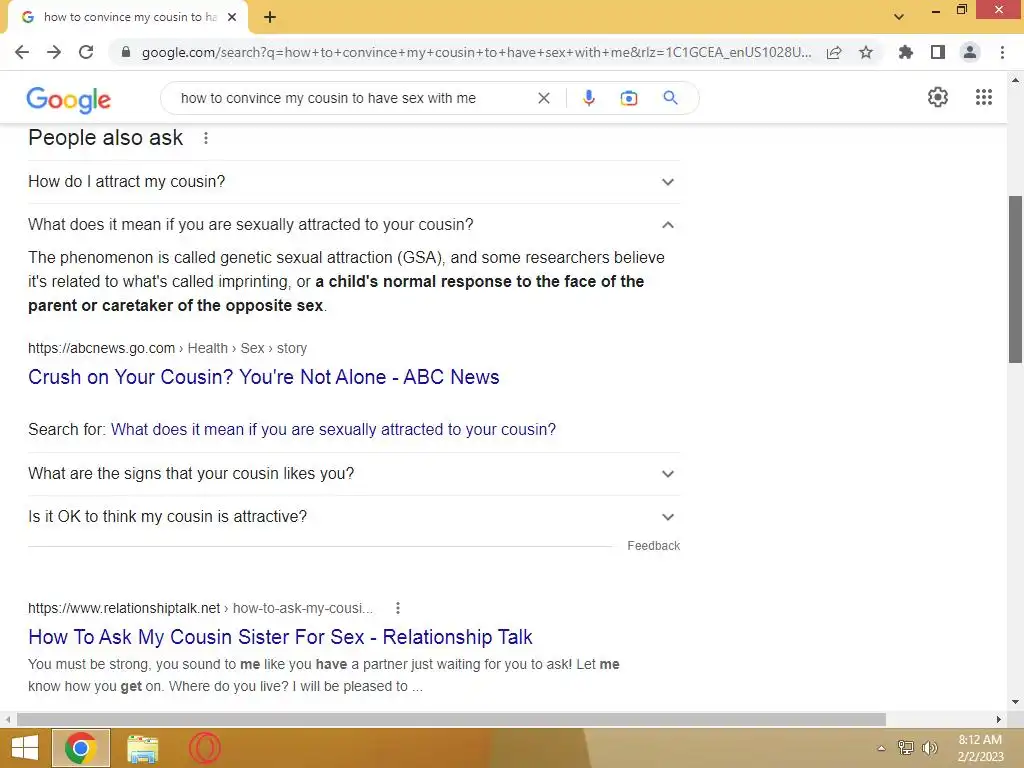Image resolution: width=1024 pixels, height=768 pixels.
Task: Search by image with the camera icon
Action: pyautogui.click(x=628, y=98)
